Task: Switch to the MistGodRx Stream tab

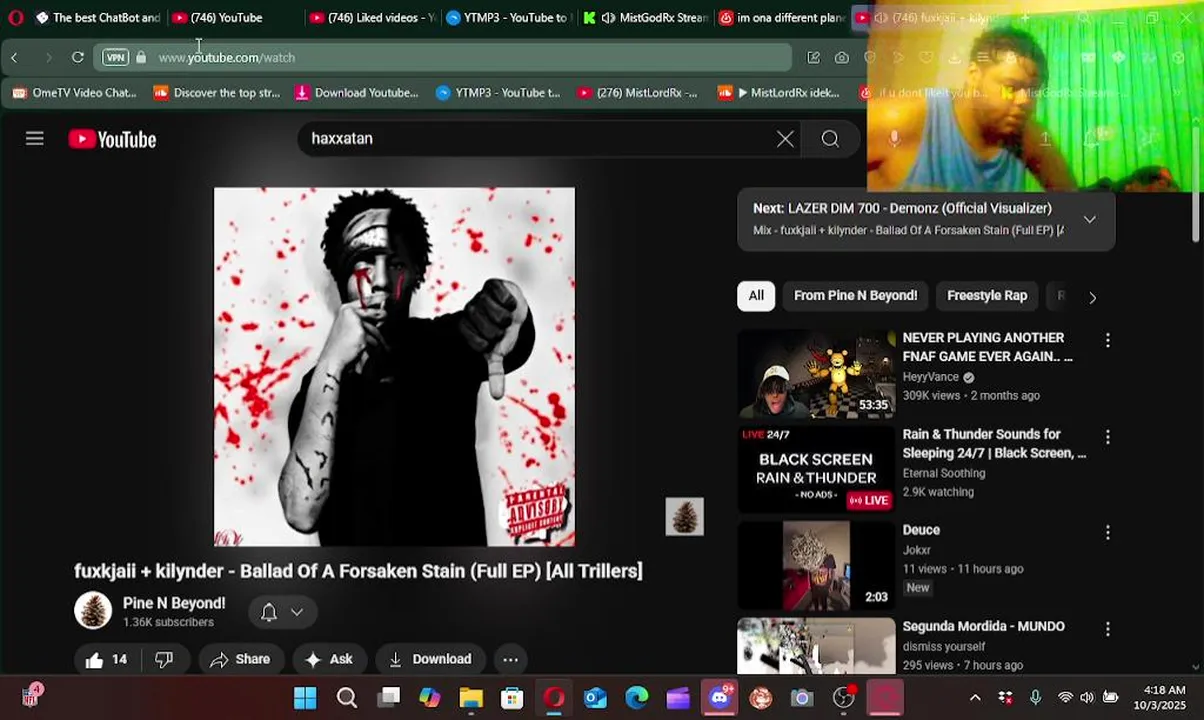Action: point(645,18)
